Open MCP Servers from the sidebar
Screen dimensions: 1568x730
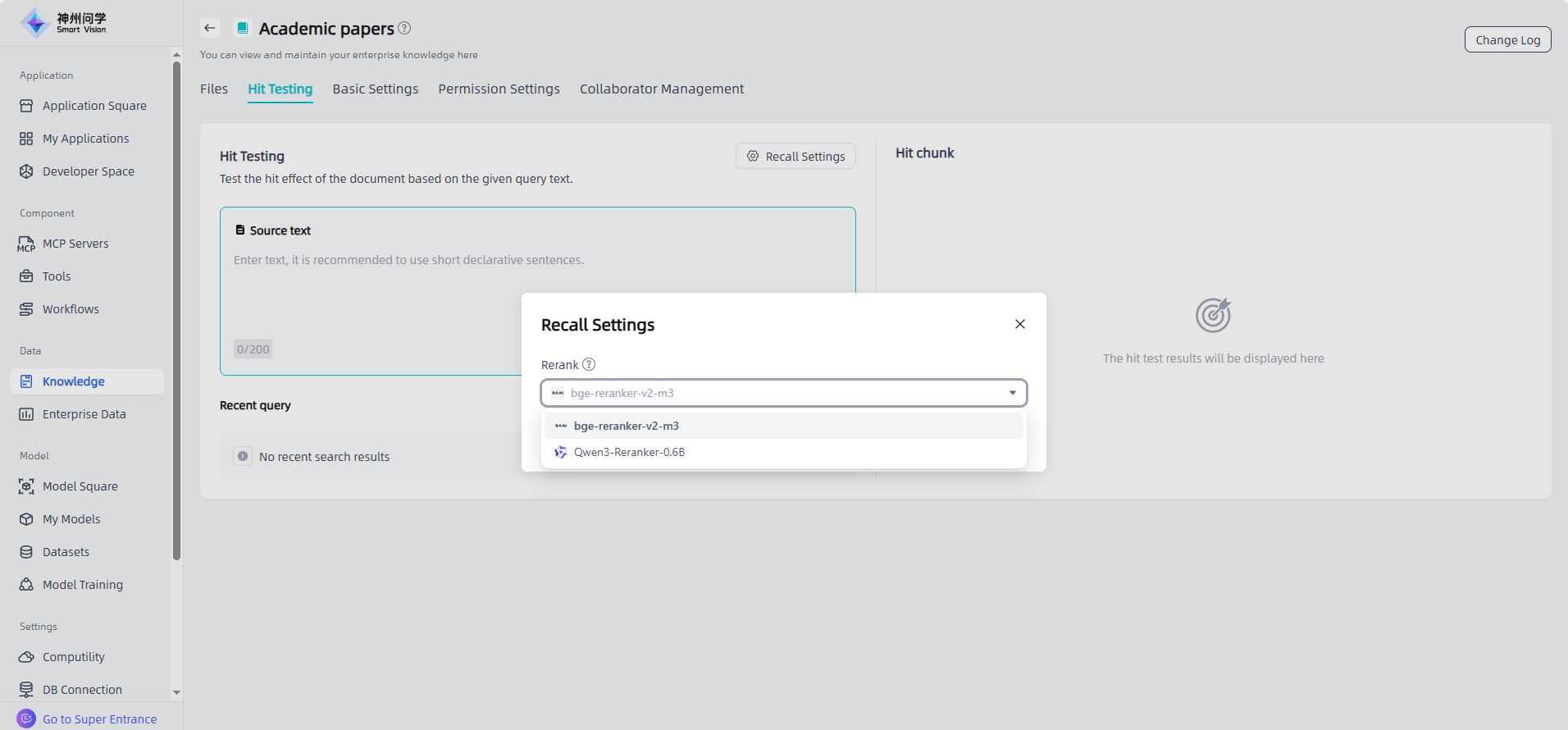[75, 244]
